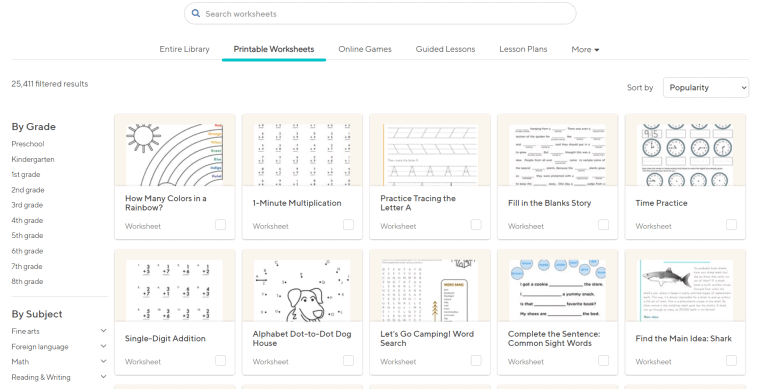Filter by 3rd grade

27,205
